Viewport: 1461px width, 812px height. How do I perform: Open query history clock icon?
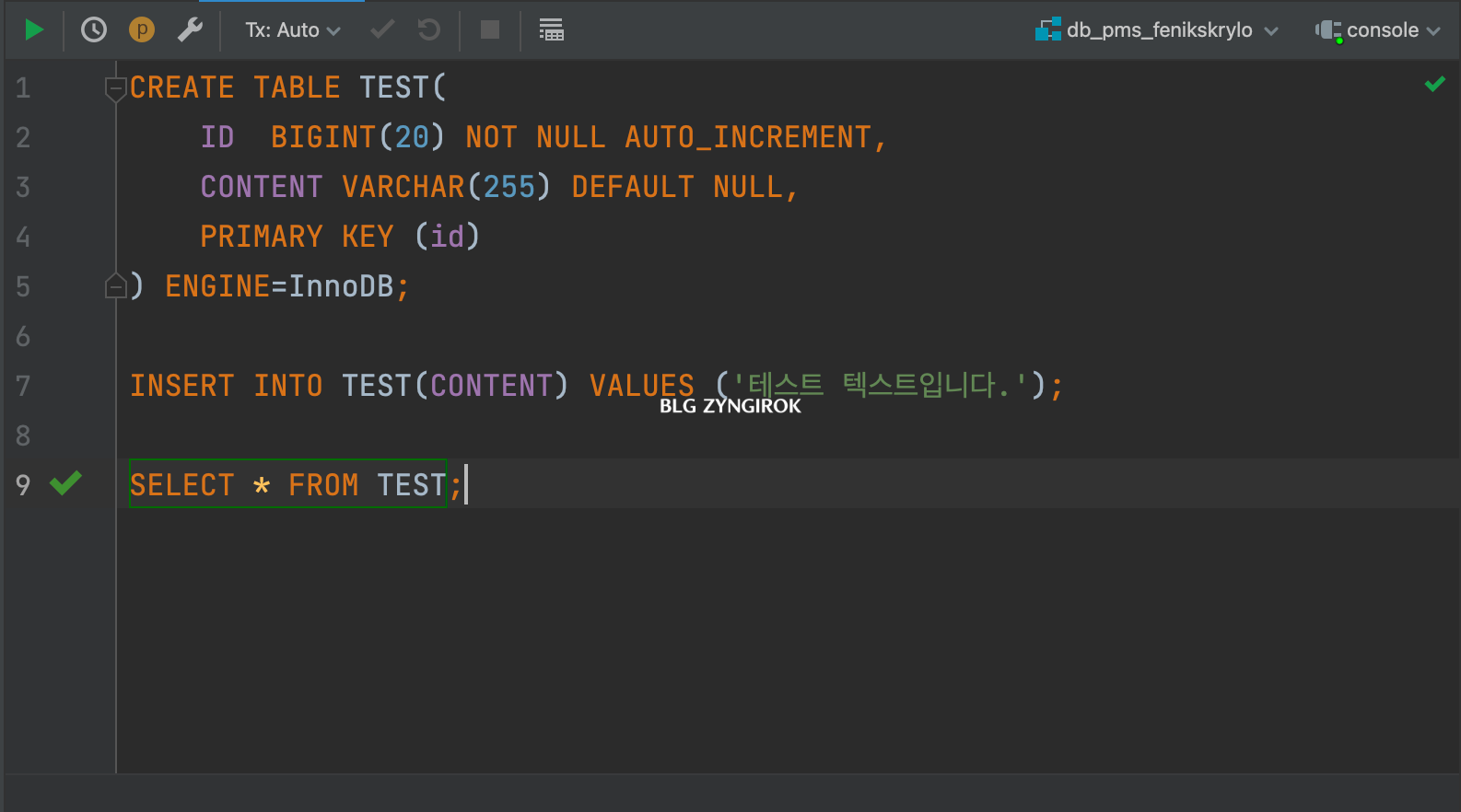point(94,30)
